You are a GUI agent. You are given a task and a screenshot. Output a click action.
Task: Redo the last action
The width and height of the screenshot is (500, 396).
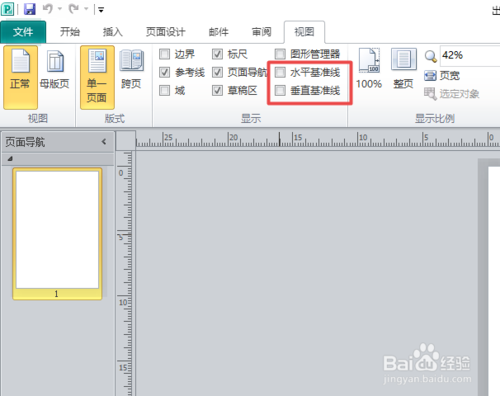coord(74,9)
